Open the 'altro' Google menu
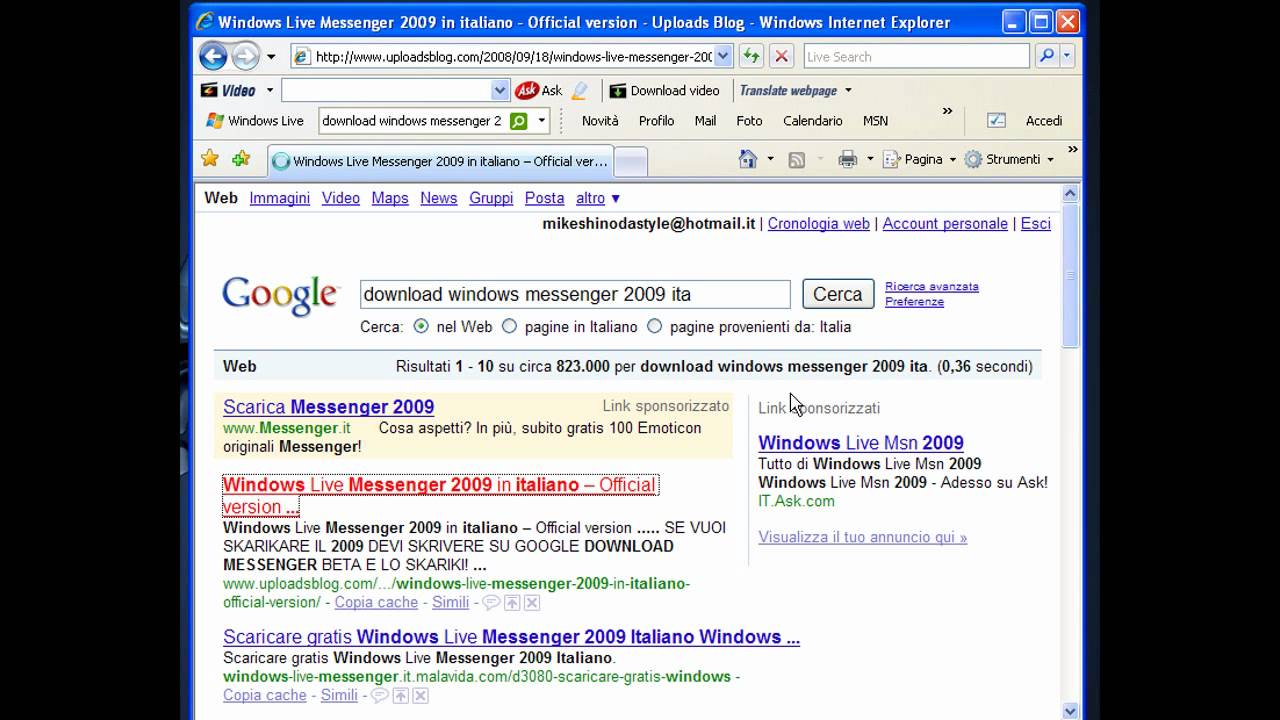1280x720 pixels. click(x=598, y=198)
